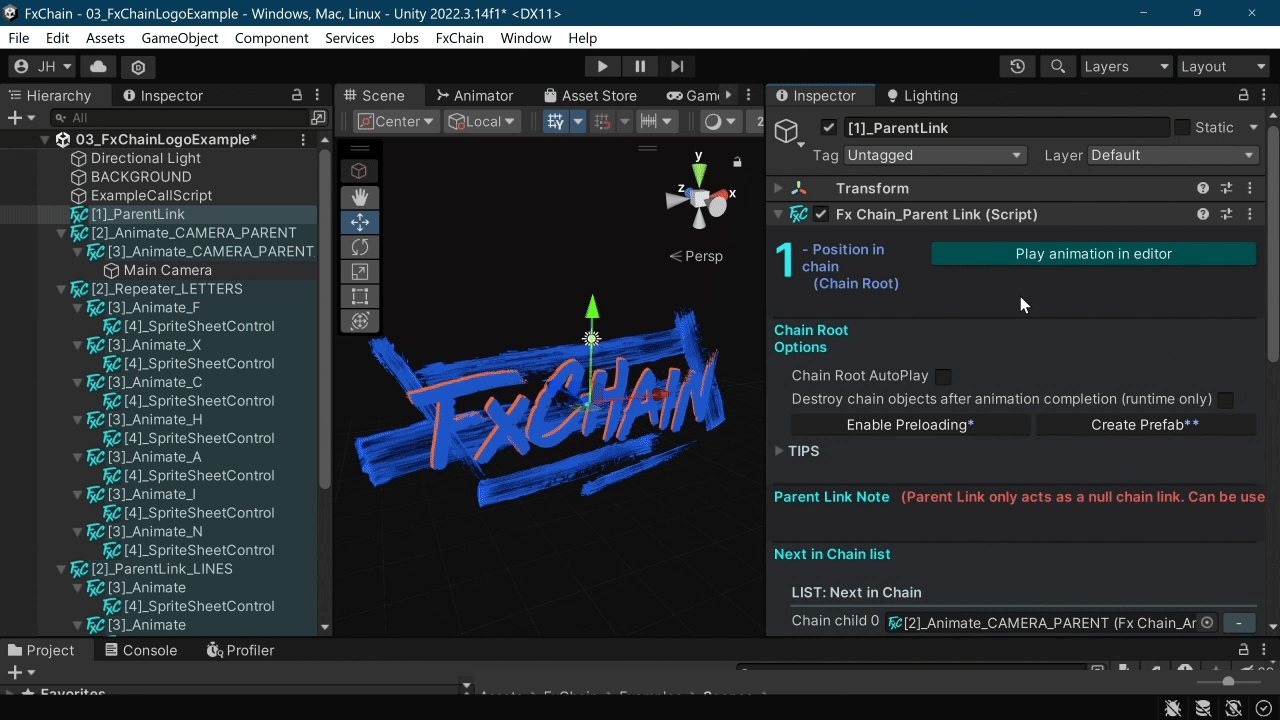Viewport: 1280px width, 720px height.
Task: Click the snap increment settings icon
Action: (x=648, y=121)
